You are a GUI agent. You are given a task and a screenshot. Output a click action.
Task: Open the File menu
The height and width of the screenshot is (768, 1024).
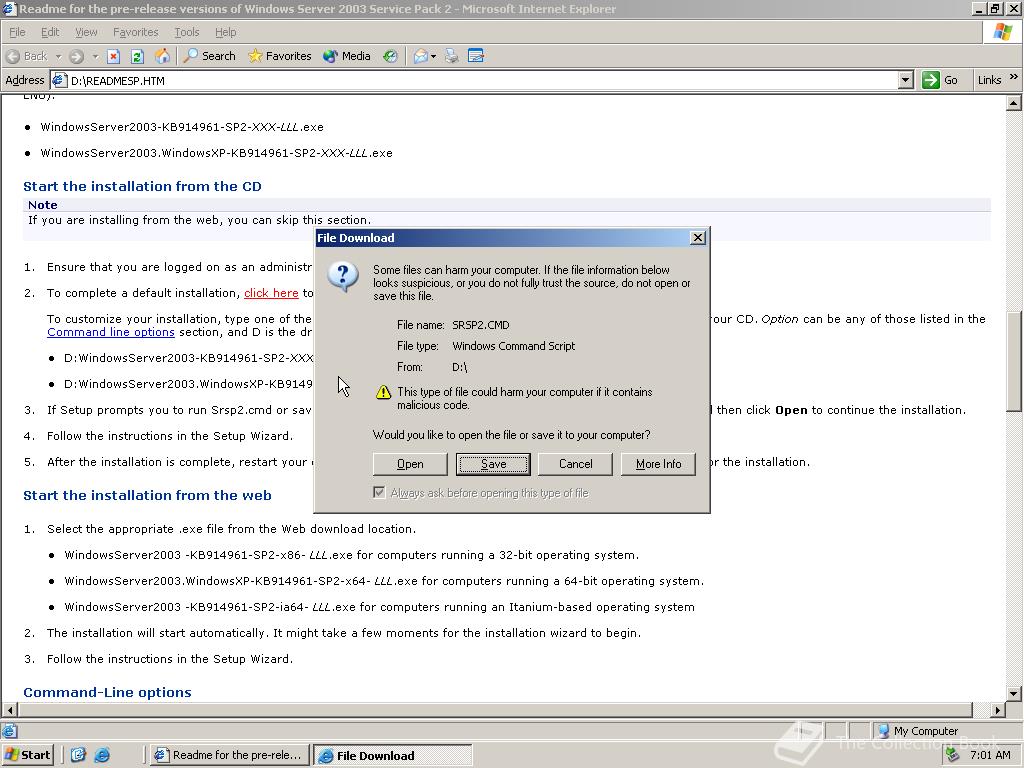coord(17,32)
